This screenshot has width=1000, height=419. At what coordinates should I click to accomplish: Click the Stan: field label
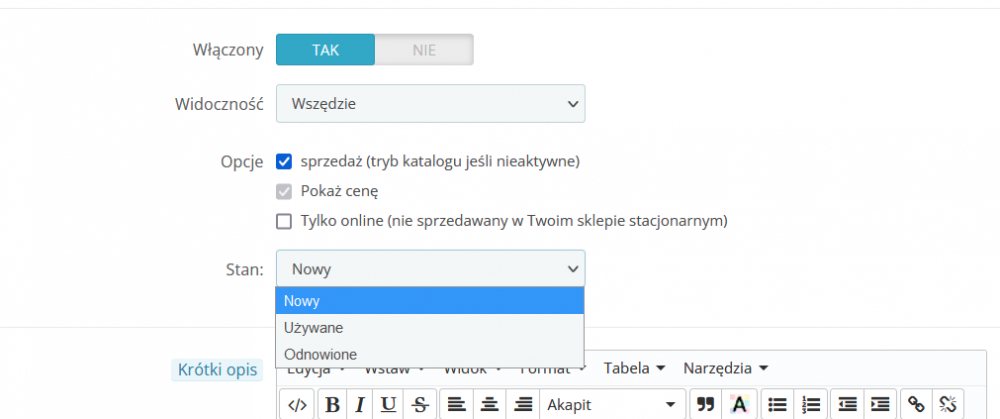[x=246, y=269]
